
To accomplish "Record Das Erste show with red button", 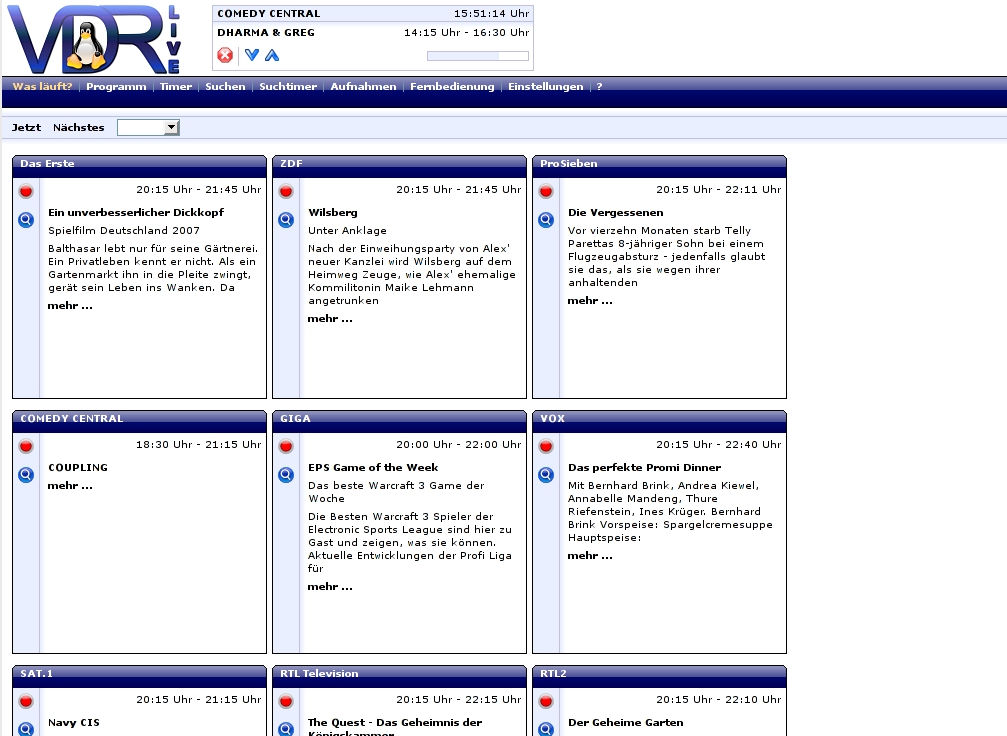I will pos(26,191).
